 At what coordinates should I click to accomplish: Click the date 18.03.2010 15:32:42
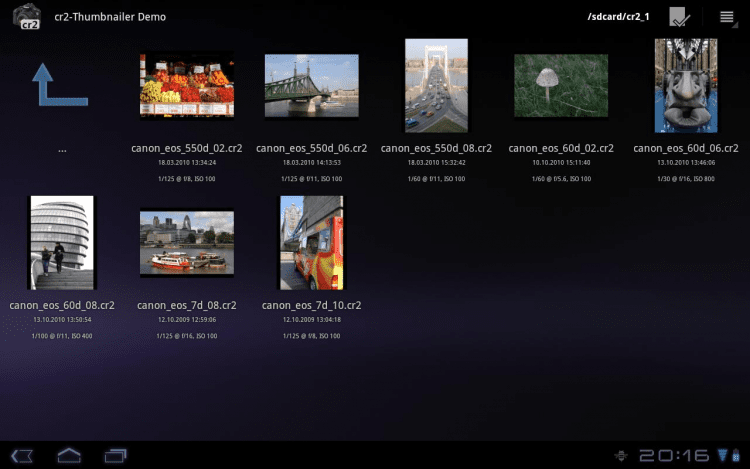coord(436,163)
